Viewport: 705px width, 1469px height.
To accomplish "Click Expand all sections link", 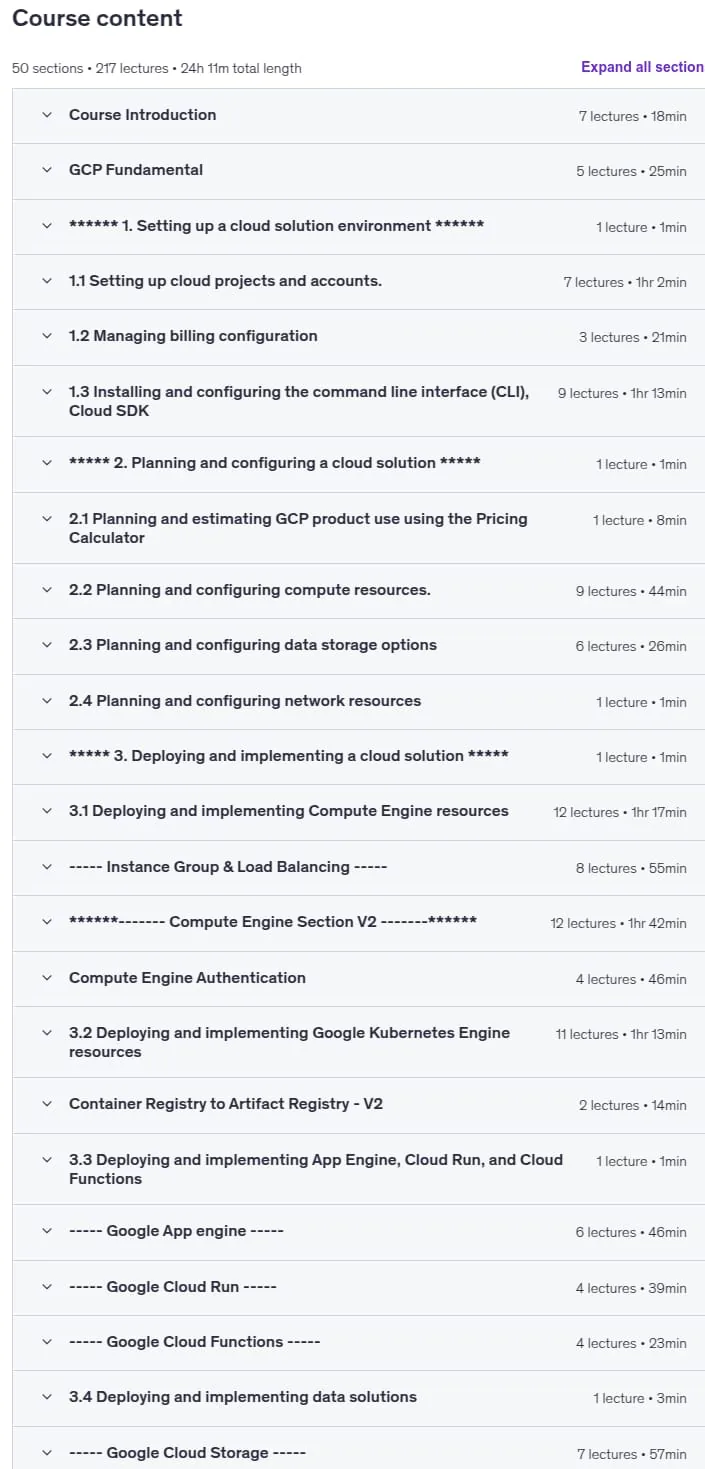I will pos(642,67).
